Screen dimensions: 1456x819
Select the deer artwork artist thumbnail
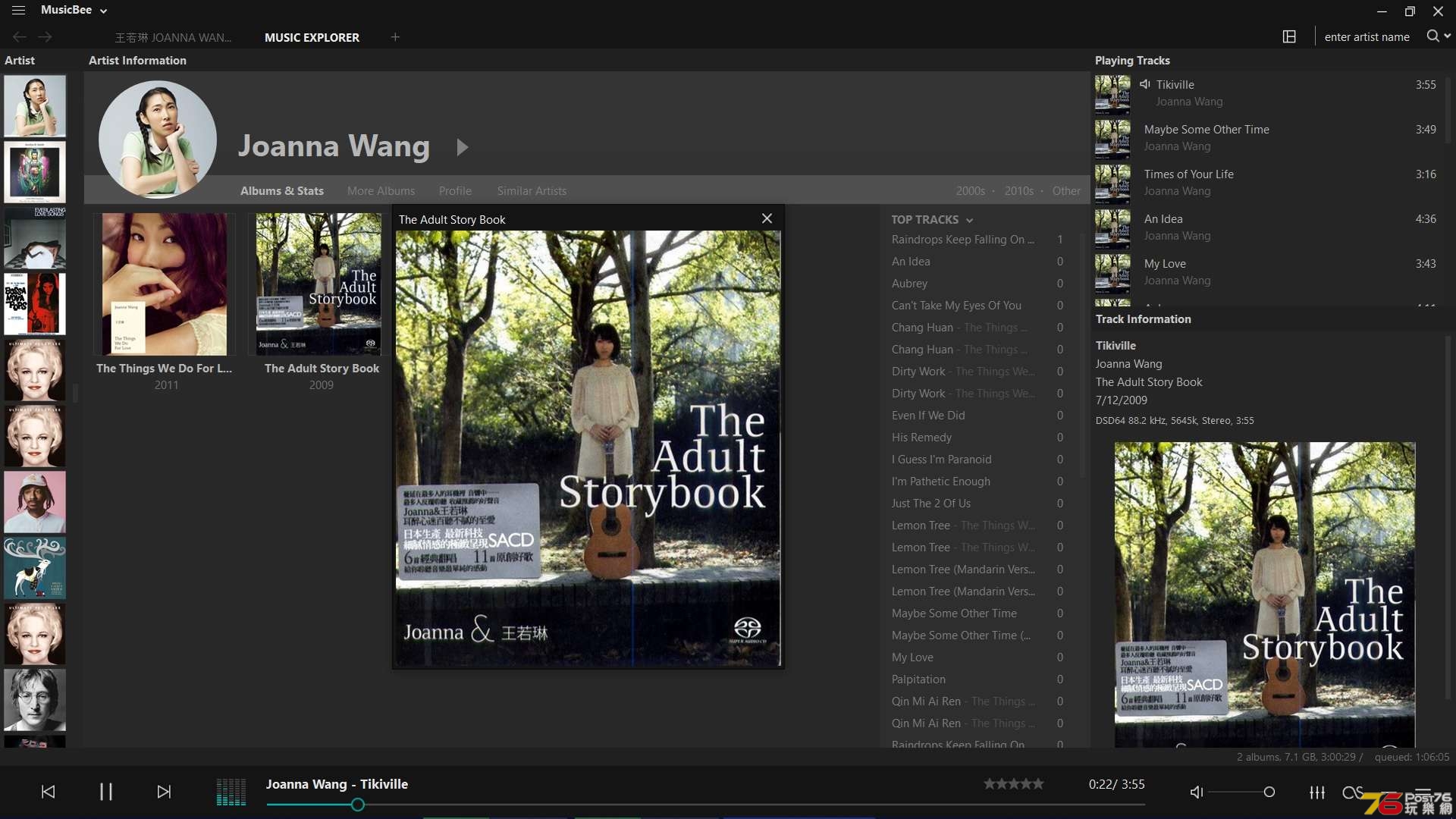(35, 567)
